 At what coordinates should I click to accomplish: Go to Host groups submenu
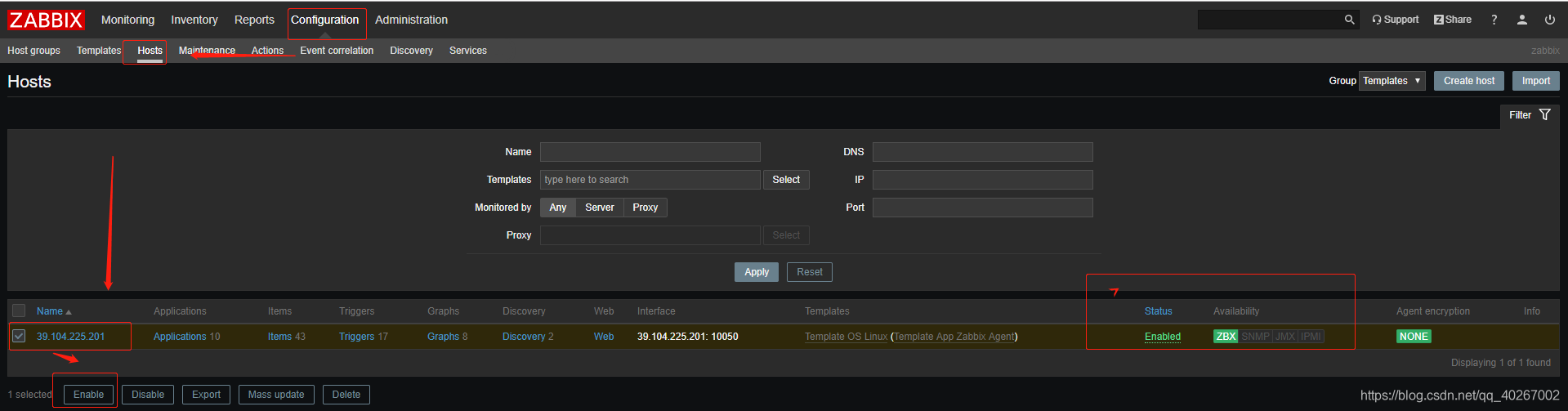click(34, 51)
